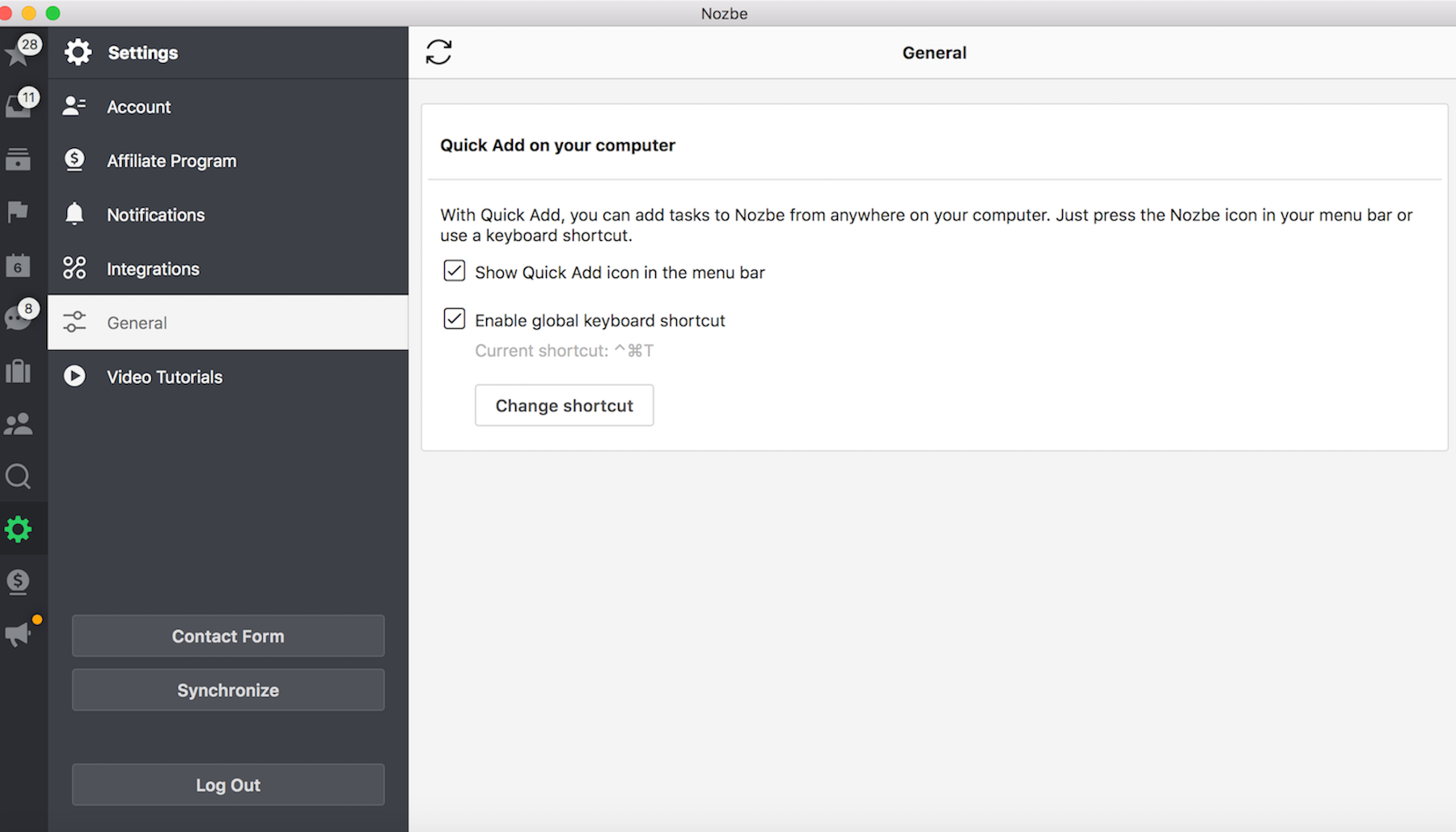The height and width of the screenshot is (832, 1456).
Task: Click the Video Tutorials play icon
Action: (74, 376)
